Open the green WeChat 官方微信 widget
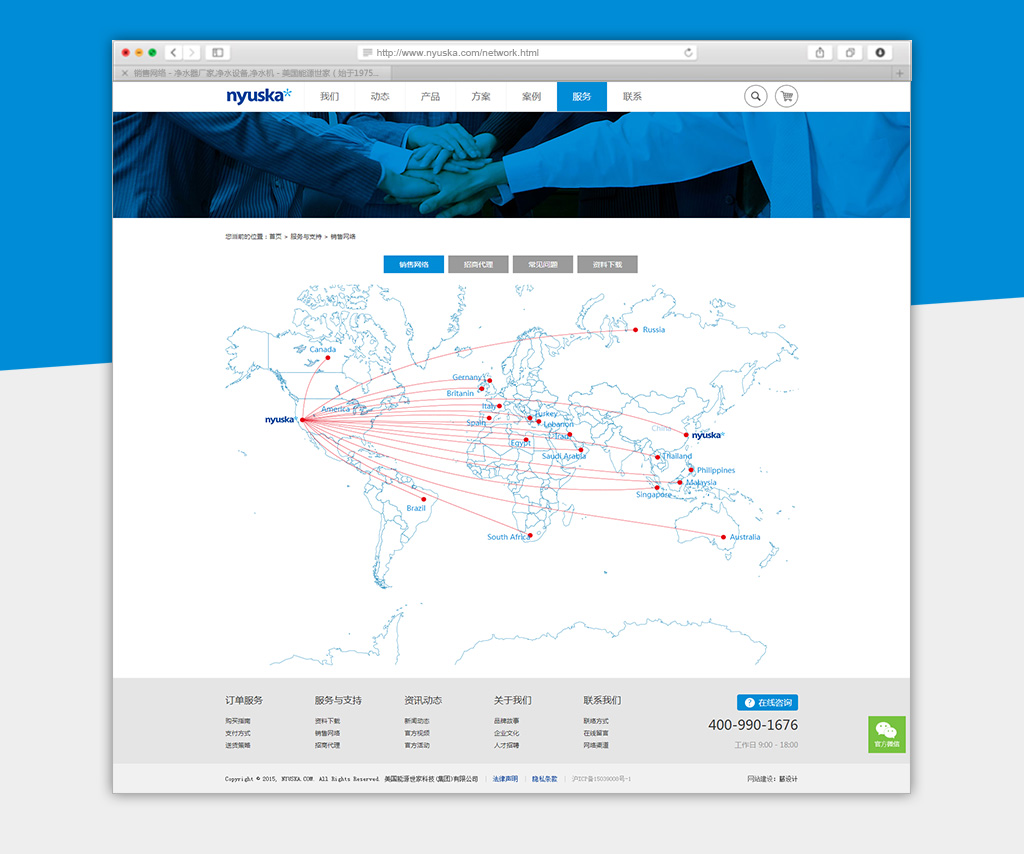This screenshot has height=854, width=1024. pos(886,734)
